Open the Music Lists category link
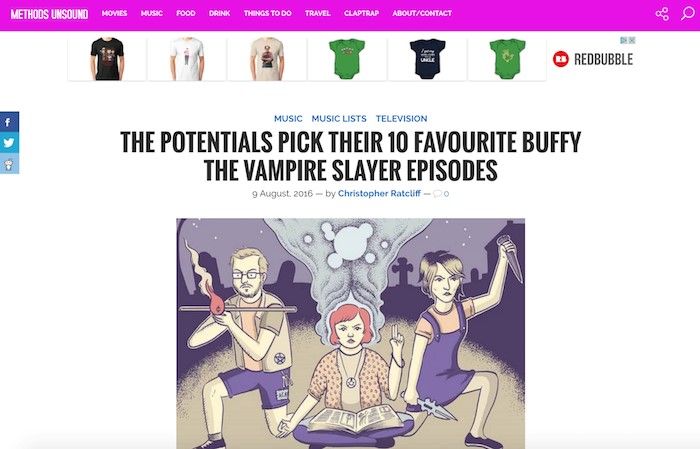The width and height of the screenshot is (700, 449). 339,119
